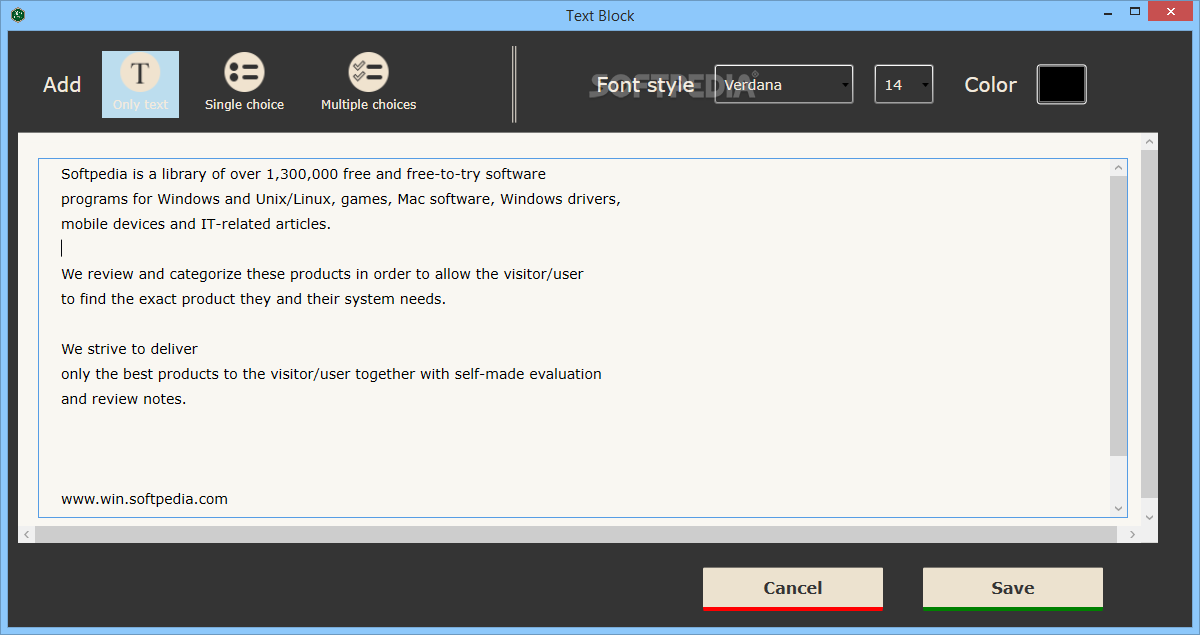Viewport: 1200px width, 635px height.
Task: Click the app icon in title bar
Action: [x=17, y=15]
